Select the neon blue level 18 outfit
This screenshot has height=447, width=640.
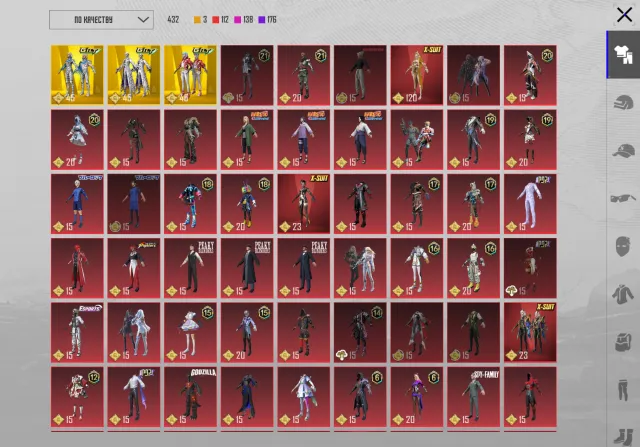point(191,204)
